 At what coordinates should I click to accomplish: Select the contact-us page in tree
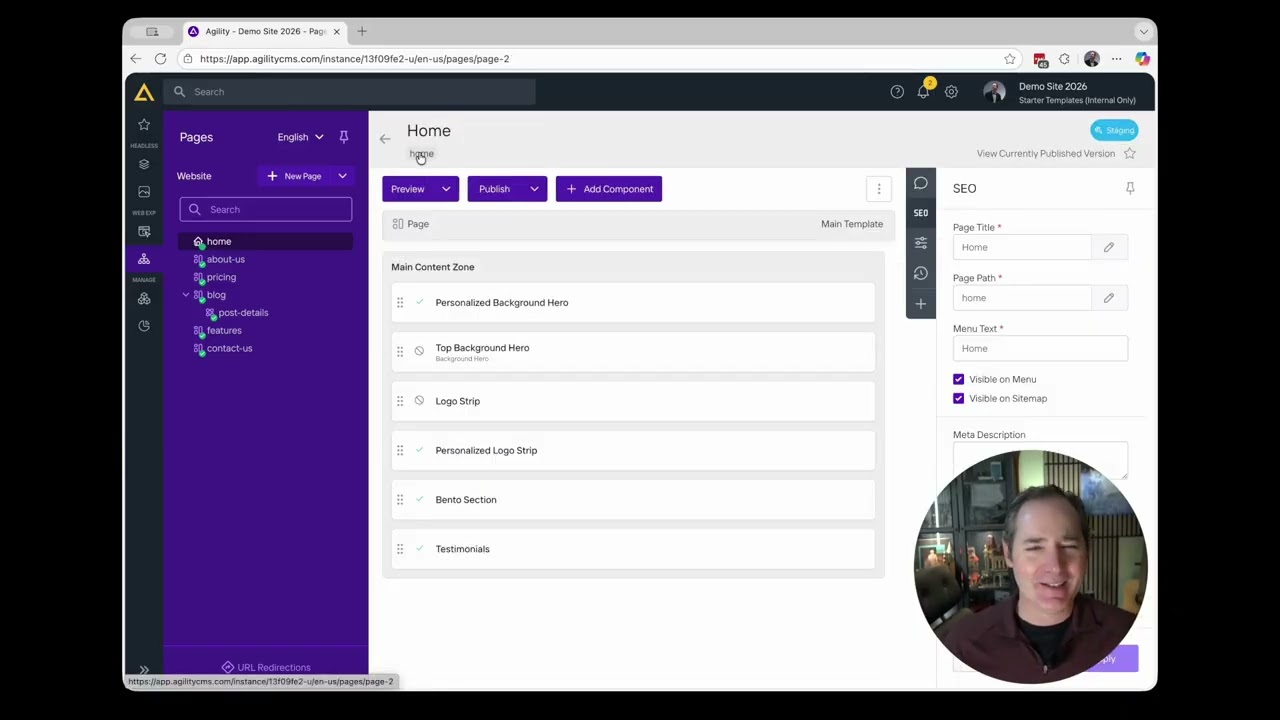[x=229, y=348]
